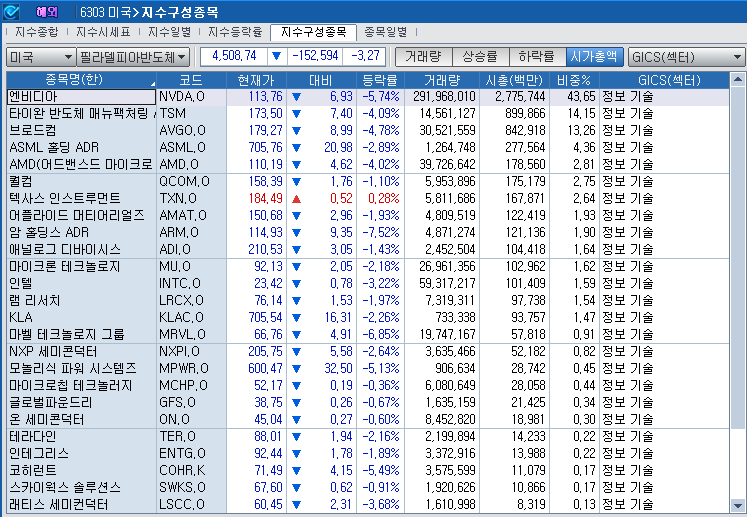Click the down arrow in 암 홀딩스 ADR row

click(x=296, y=233)
